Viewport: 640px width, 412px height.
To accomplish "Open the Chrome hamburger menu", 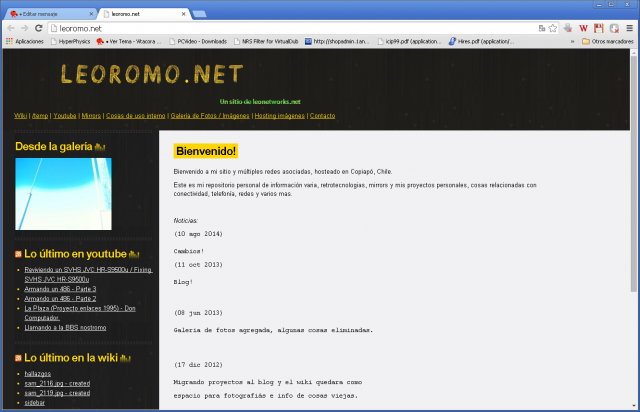I will pyautogui.click(x=628, y=28).
